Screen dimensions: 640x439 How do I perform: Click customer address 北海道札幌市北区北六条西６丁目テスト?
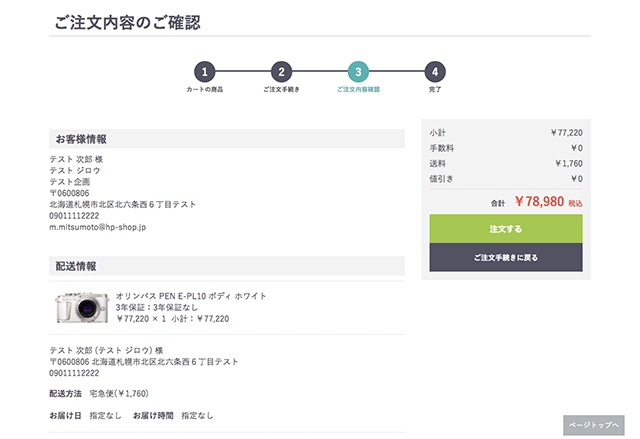pyautogui.click(x=122, y=204)
